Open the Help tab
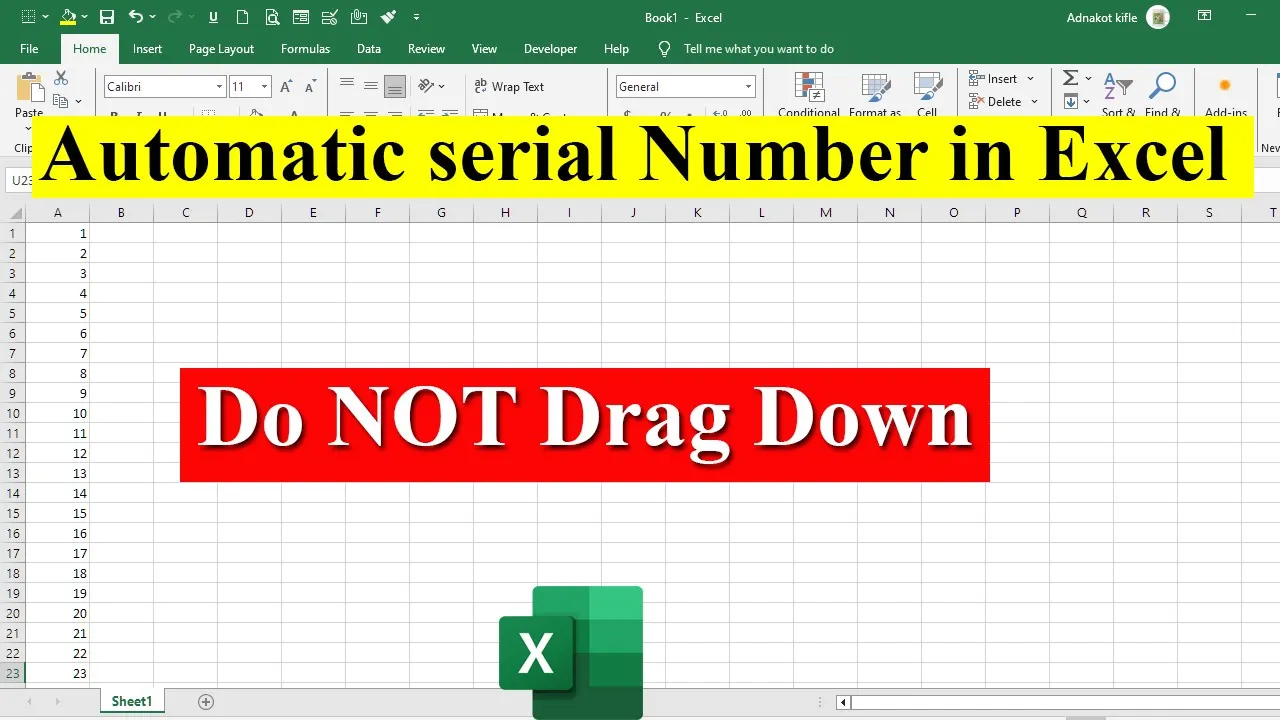The width and height of the screenshot is (1280, 720). coord(616,49)
